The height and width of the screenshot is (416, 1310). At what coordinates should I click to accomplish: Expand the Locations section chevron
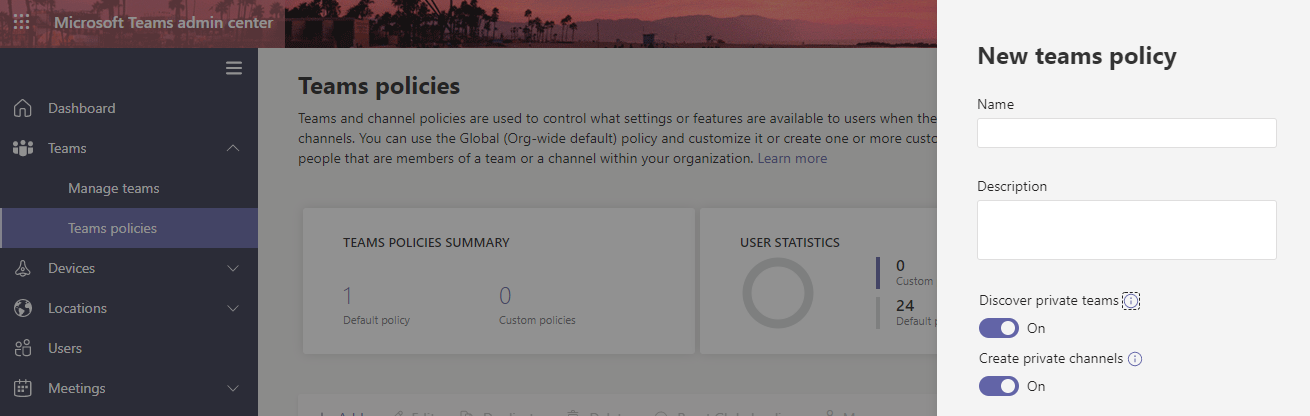click(x=233, y=308)
